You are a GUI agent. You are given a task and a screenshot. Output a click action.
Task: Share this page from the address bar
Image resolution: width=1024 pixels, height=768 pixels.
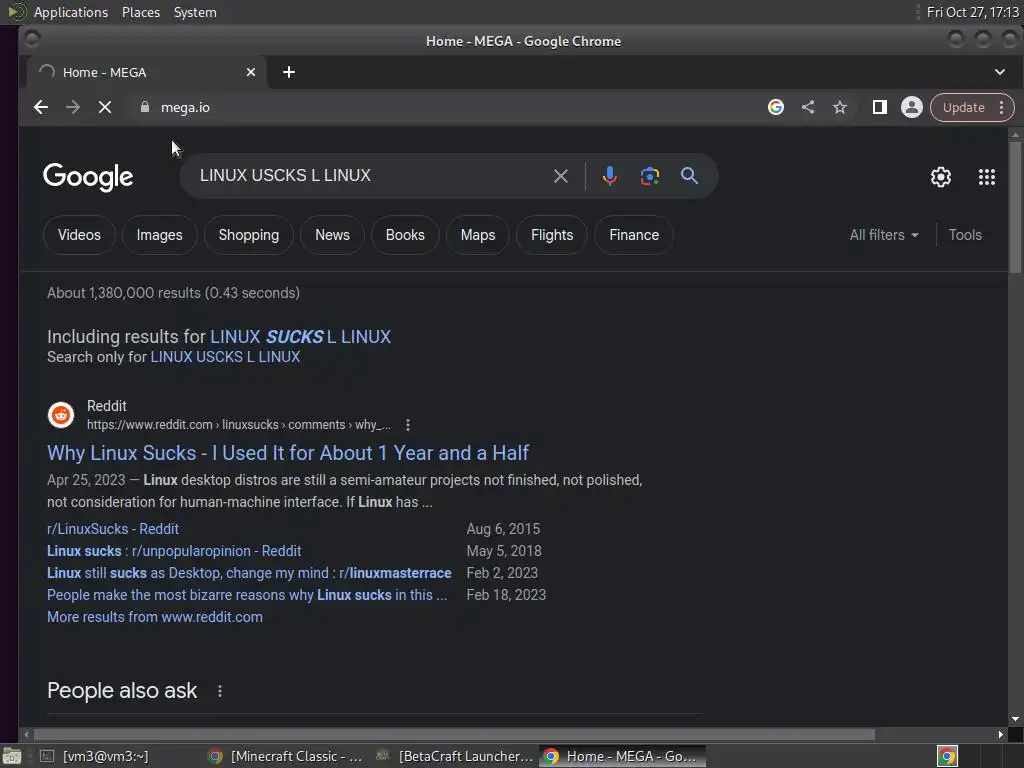point(808,107)
